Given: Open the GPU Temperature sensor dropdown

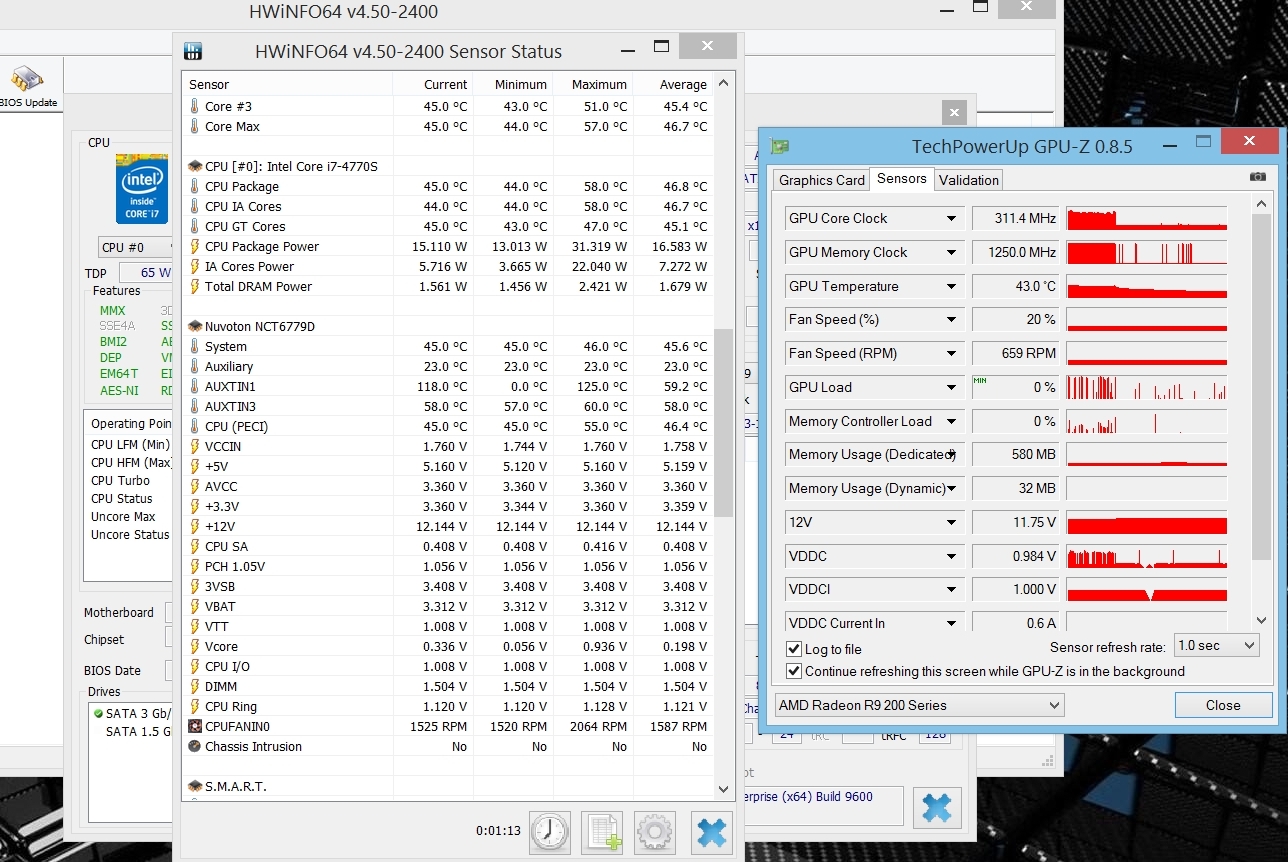Looking at the screenshot, I should [952, 286].
